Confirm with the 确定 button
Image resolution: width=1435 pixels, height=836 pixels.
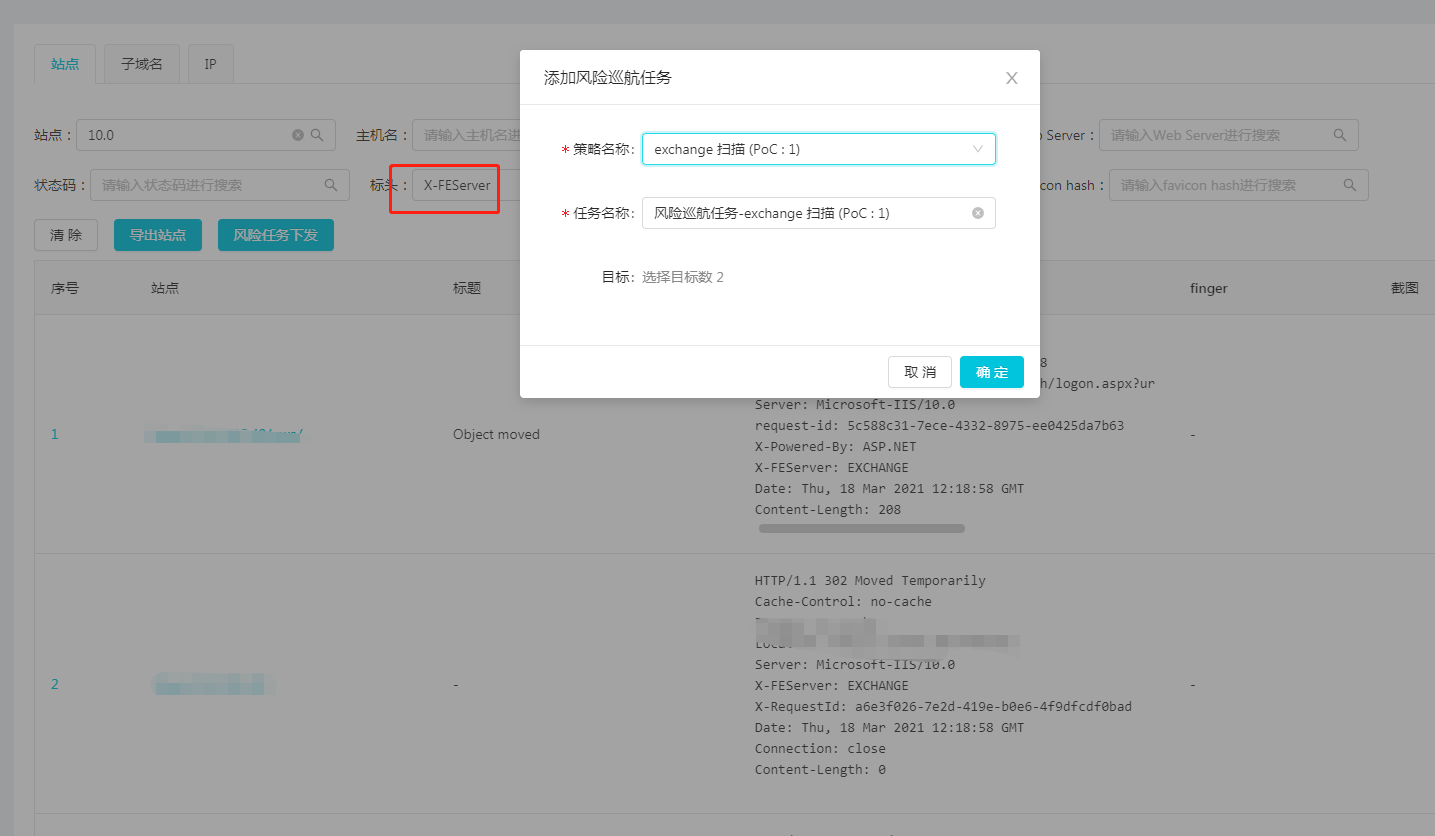pos(992,372)
